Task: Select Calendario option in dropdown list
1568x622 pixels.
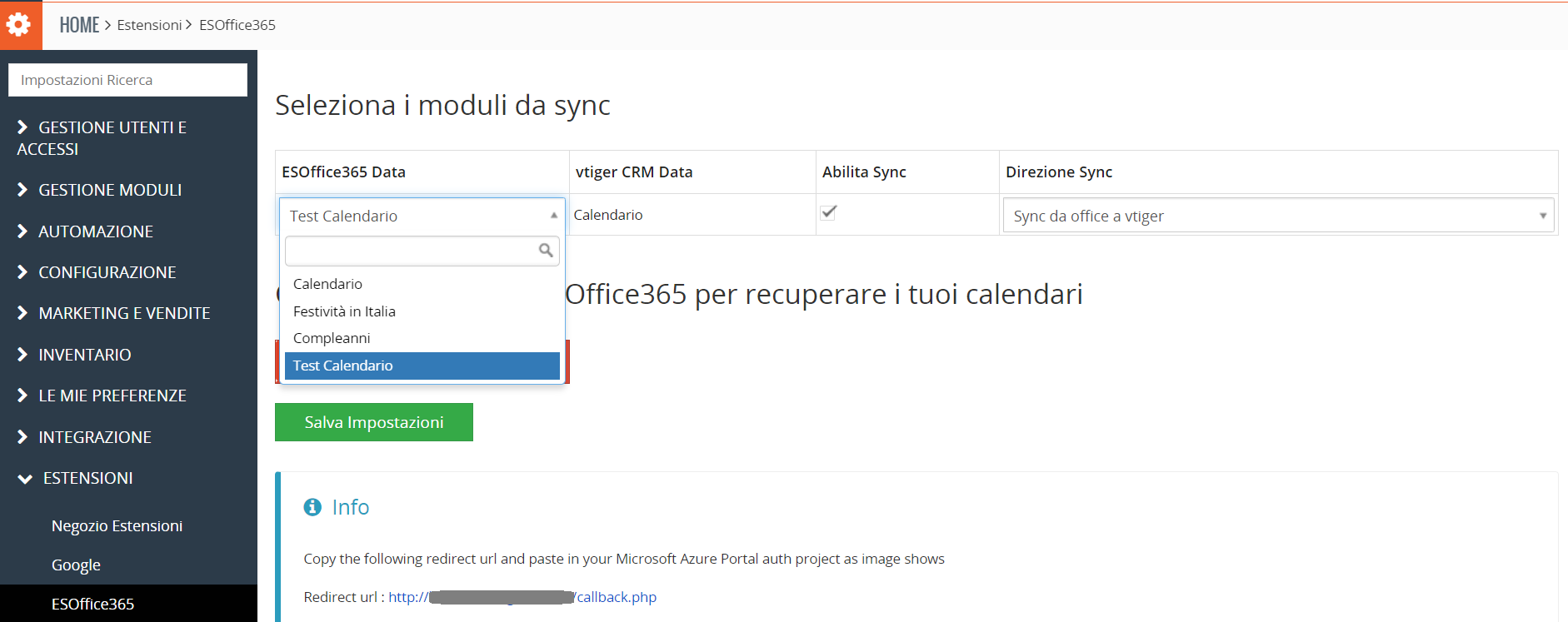Action: (x=422, y=284)
